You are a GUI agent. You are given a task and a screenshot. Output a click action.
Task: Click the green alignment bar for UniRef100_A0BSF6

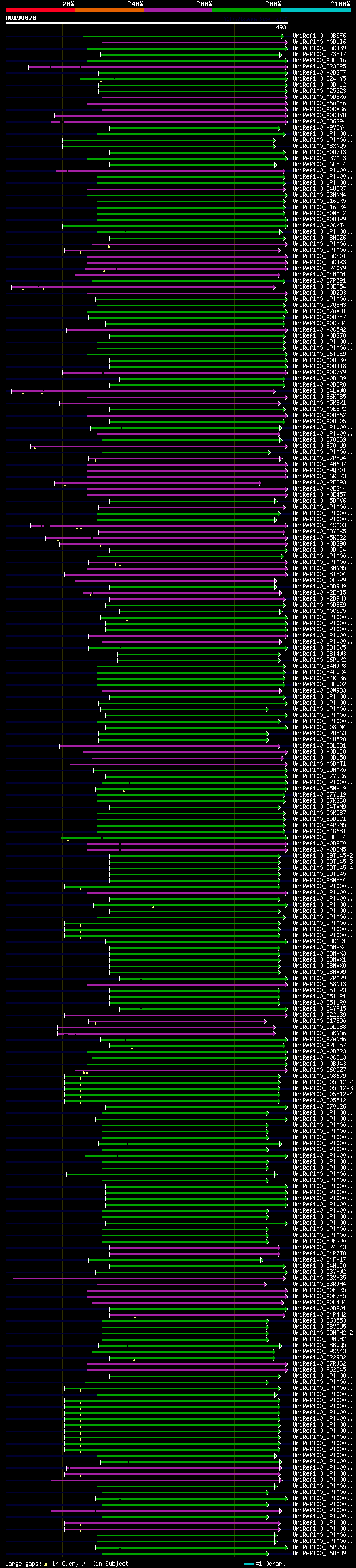[x=184, y=37]
